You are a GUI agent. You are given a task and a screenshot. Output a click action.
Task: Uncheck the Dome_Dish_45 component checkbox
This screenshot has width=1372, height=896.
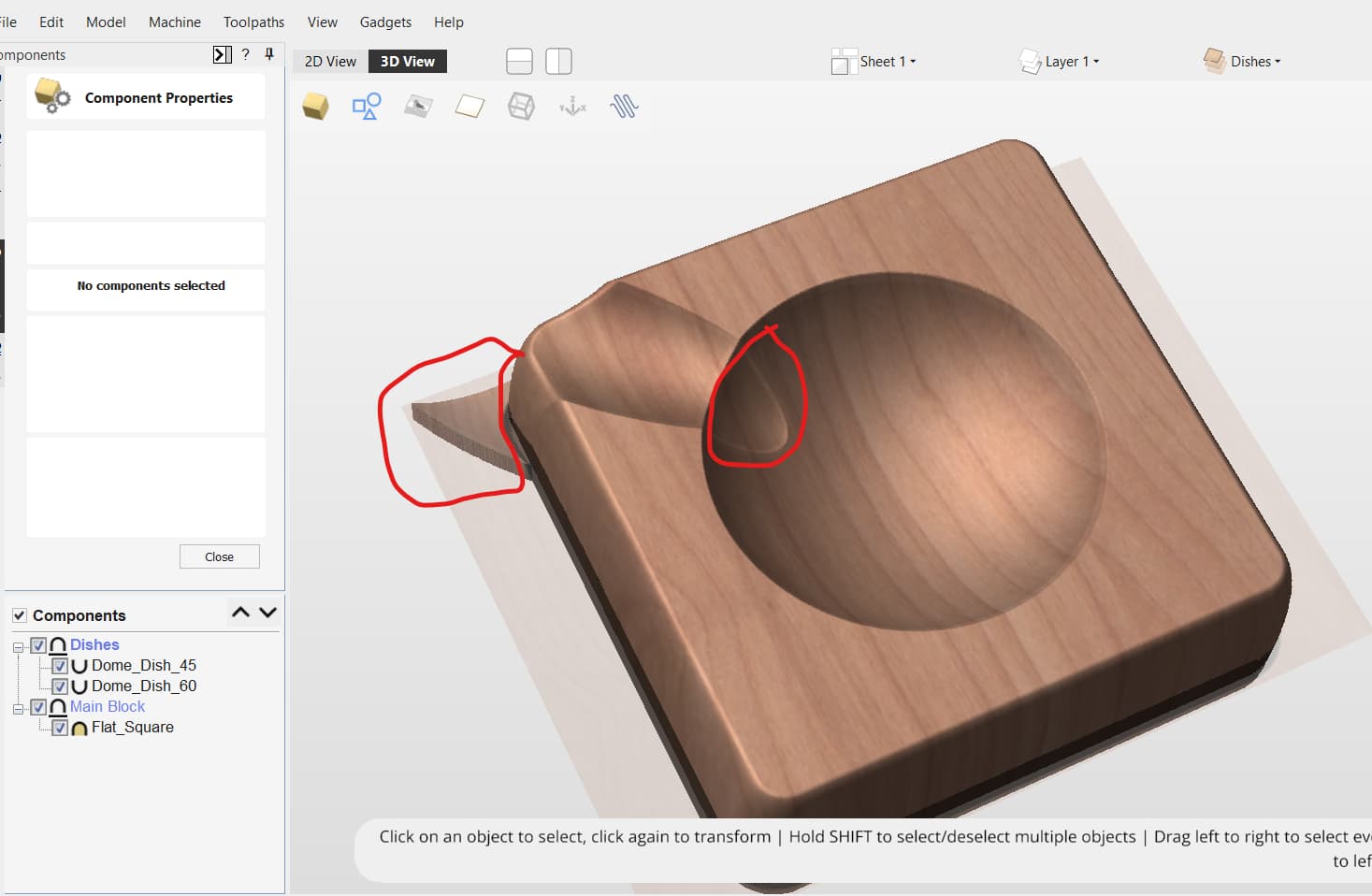point(60,666)
